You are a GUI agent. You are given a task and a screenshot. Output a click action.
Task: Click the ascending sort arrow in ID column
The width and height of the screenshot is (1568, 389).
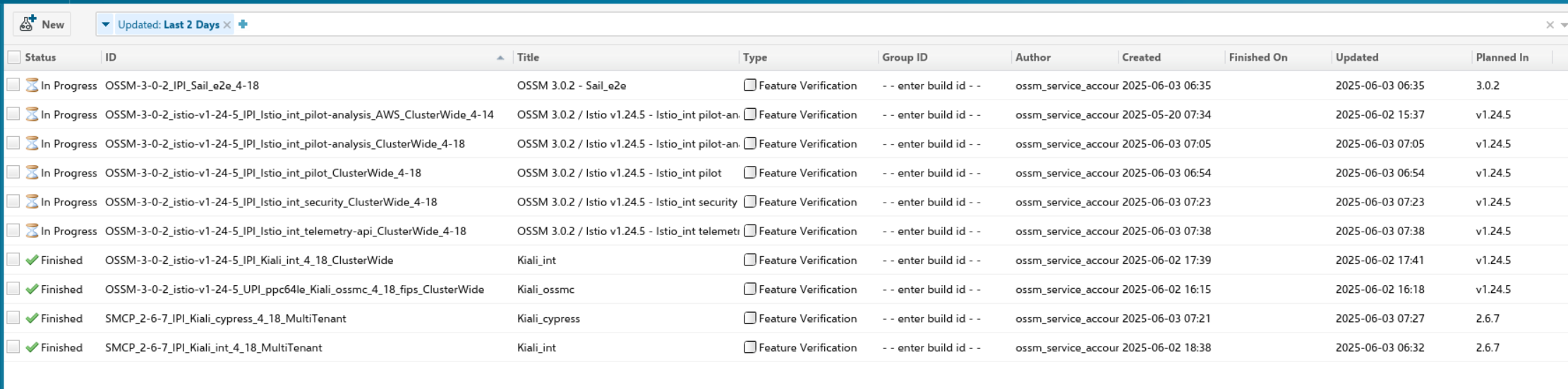(500, 58)
